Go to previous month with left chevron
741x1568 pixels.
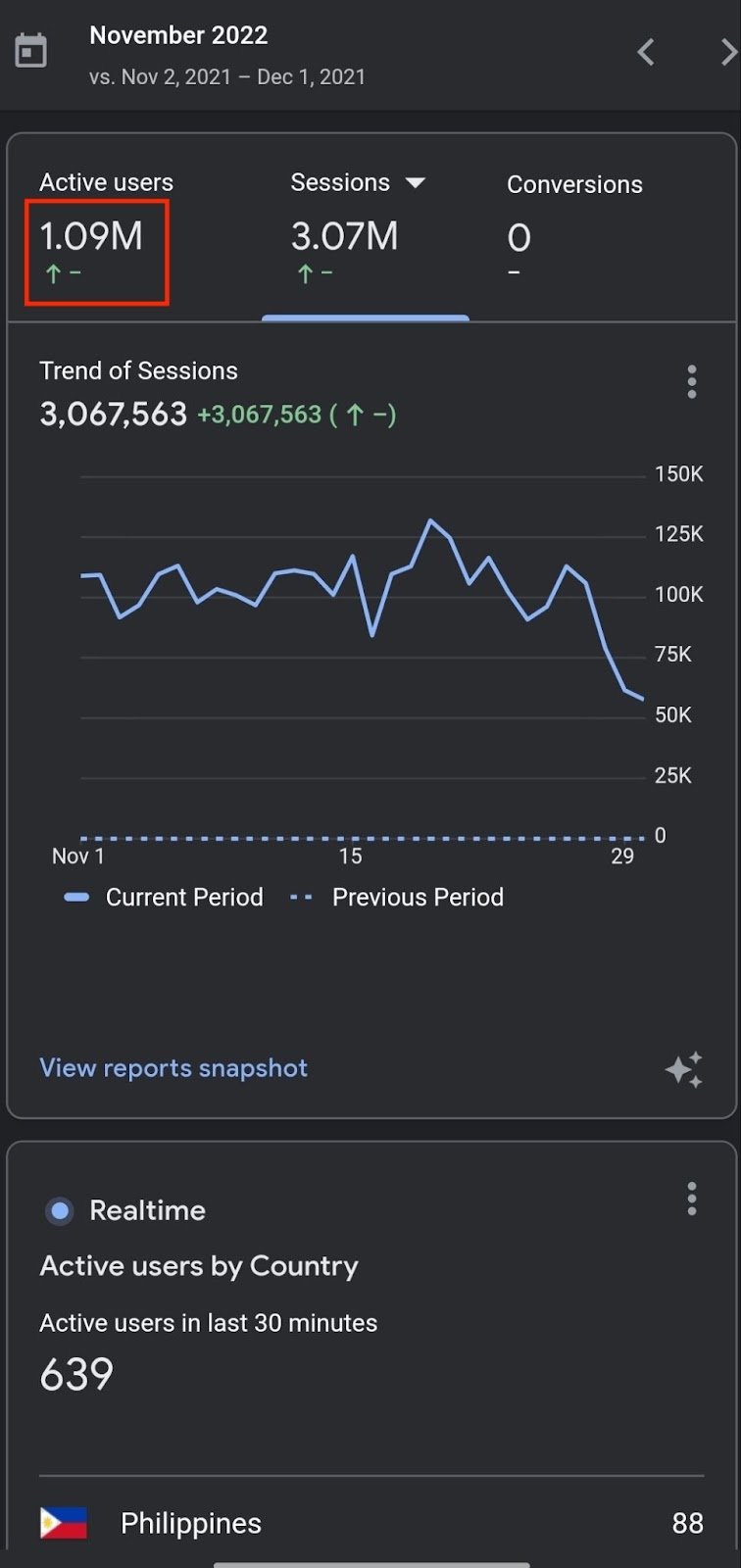click(x=646, y=52)
